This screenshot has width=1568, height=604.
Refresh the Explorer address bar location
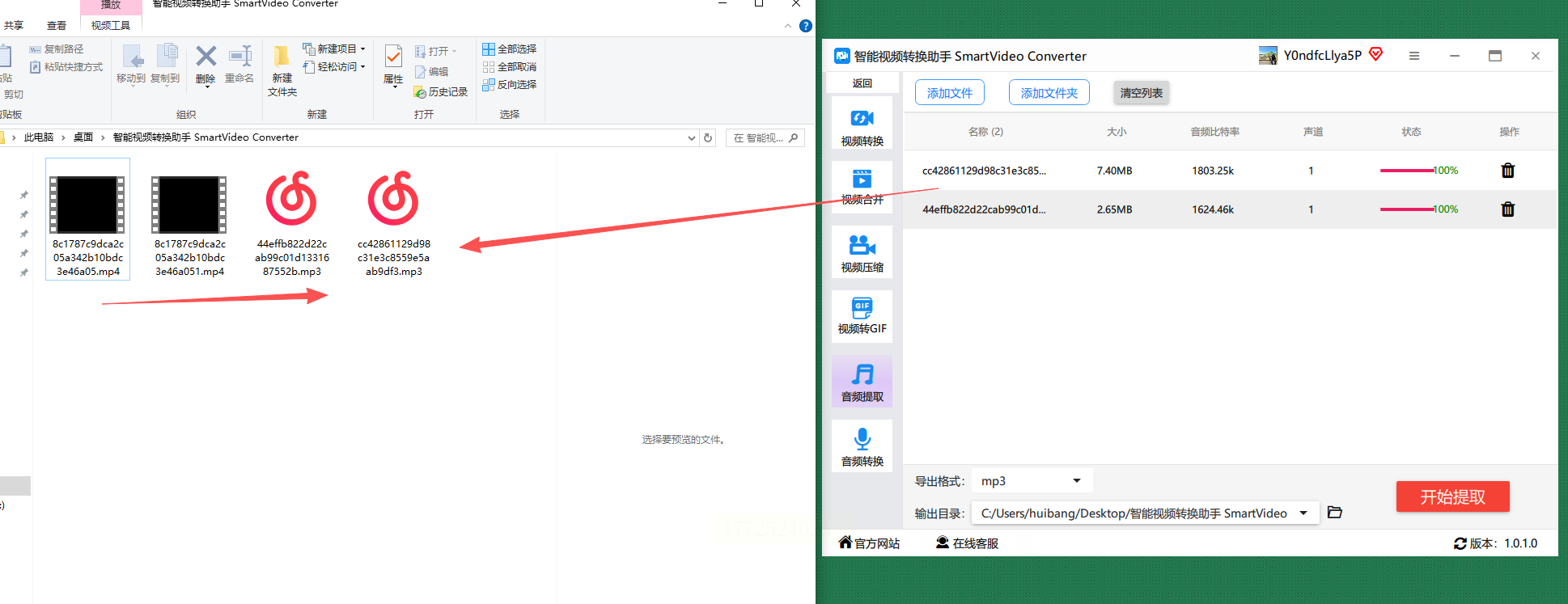point(708,137)
